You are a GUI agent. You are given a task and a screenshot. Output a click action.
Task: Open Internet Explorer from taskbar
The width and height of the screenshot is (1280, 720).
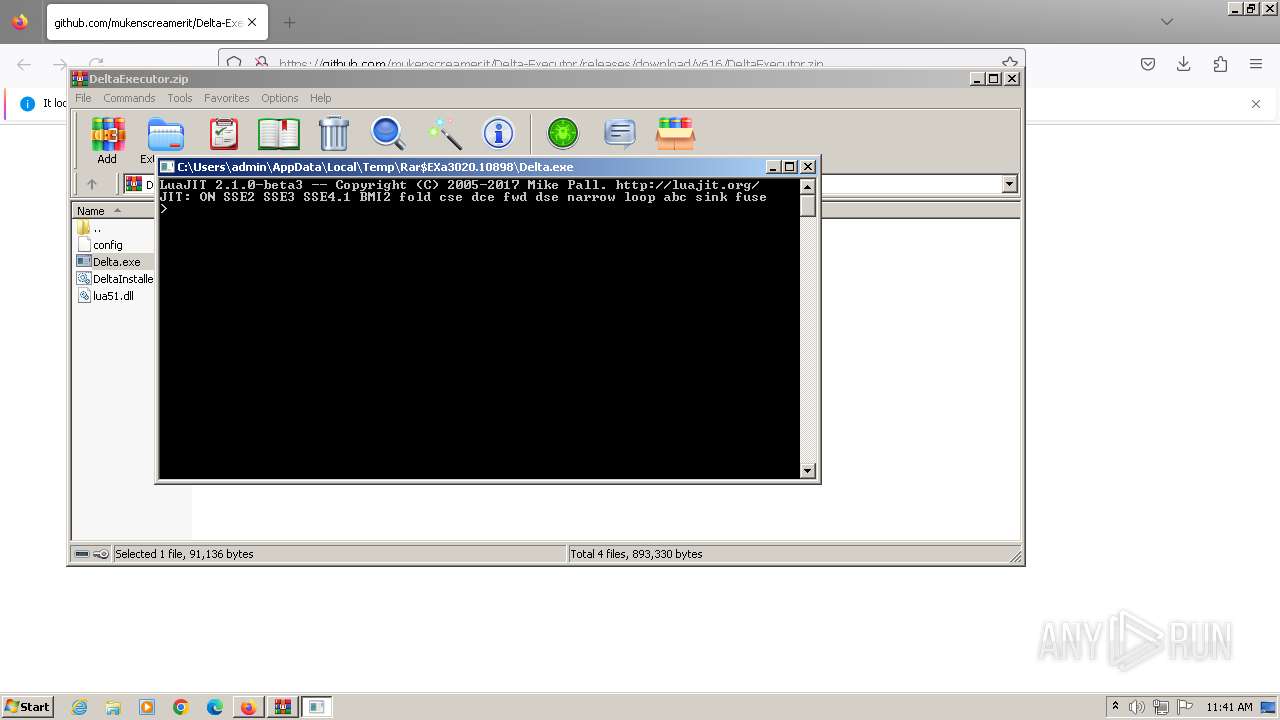click(x=79, y=707)
